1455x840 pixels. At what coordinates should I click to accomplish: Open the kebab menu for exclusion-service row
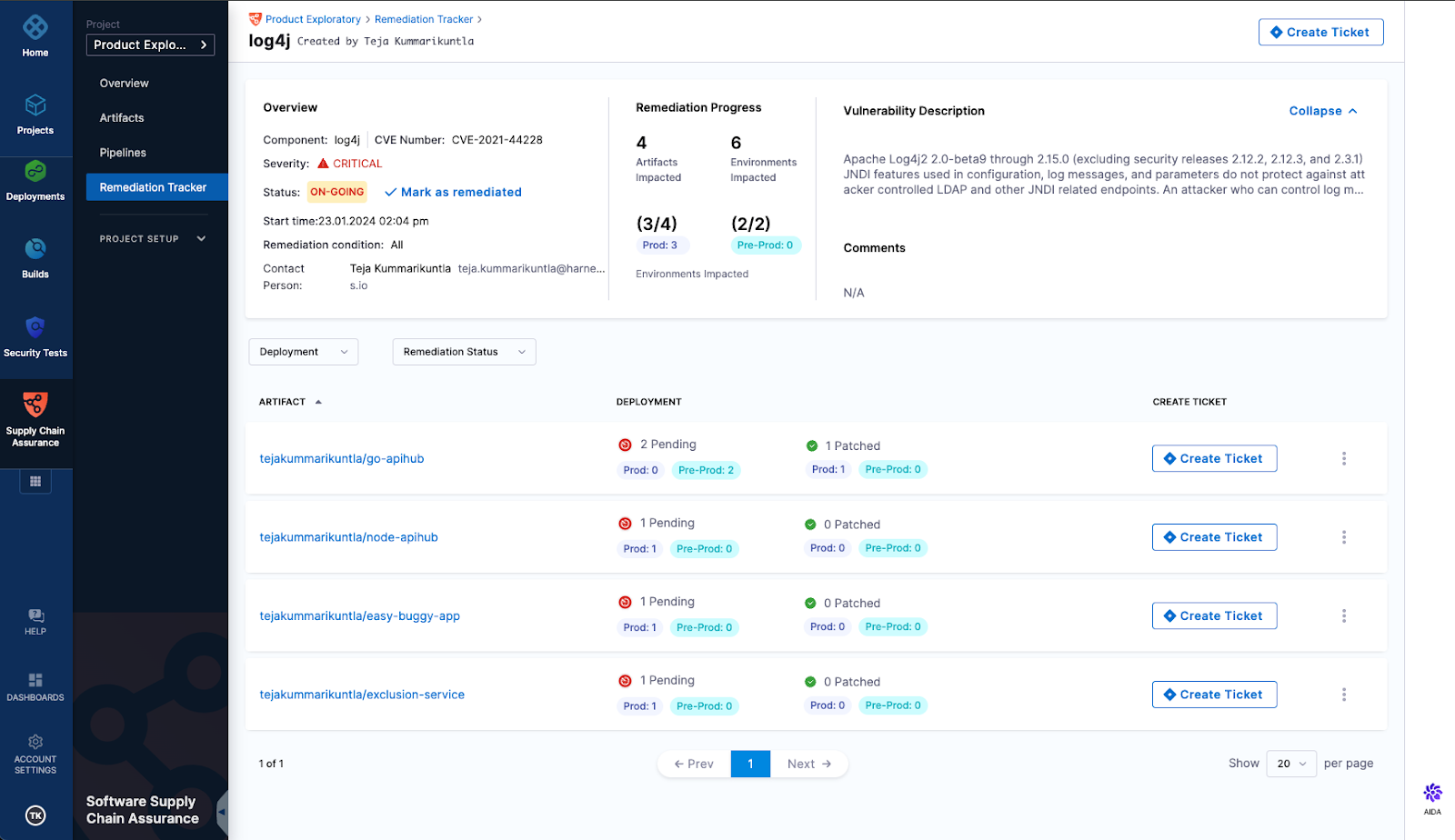click(1344, 694)
